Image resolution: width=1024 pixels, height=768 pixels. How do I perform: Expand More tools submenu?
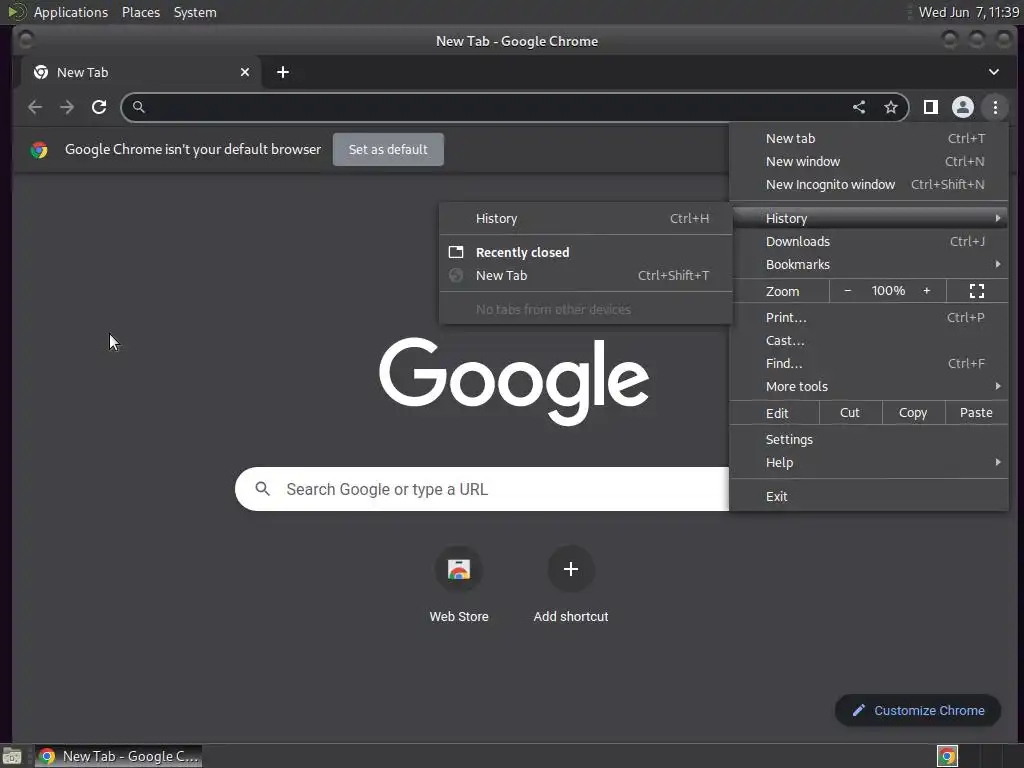point(869,387)
